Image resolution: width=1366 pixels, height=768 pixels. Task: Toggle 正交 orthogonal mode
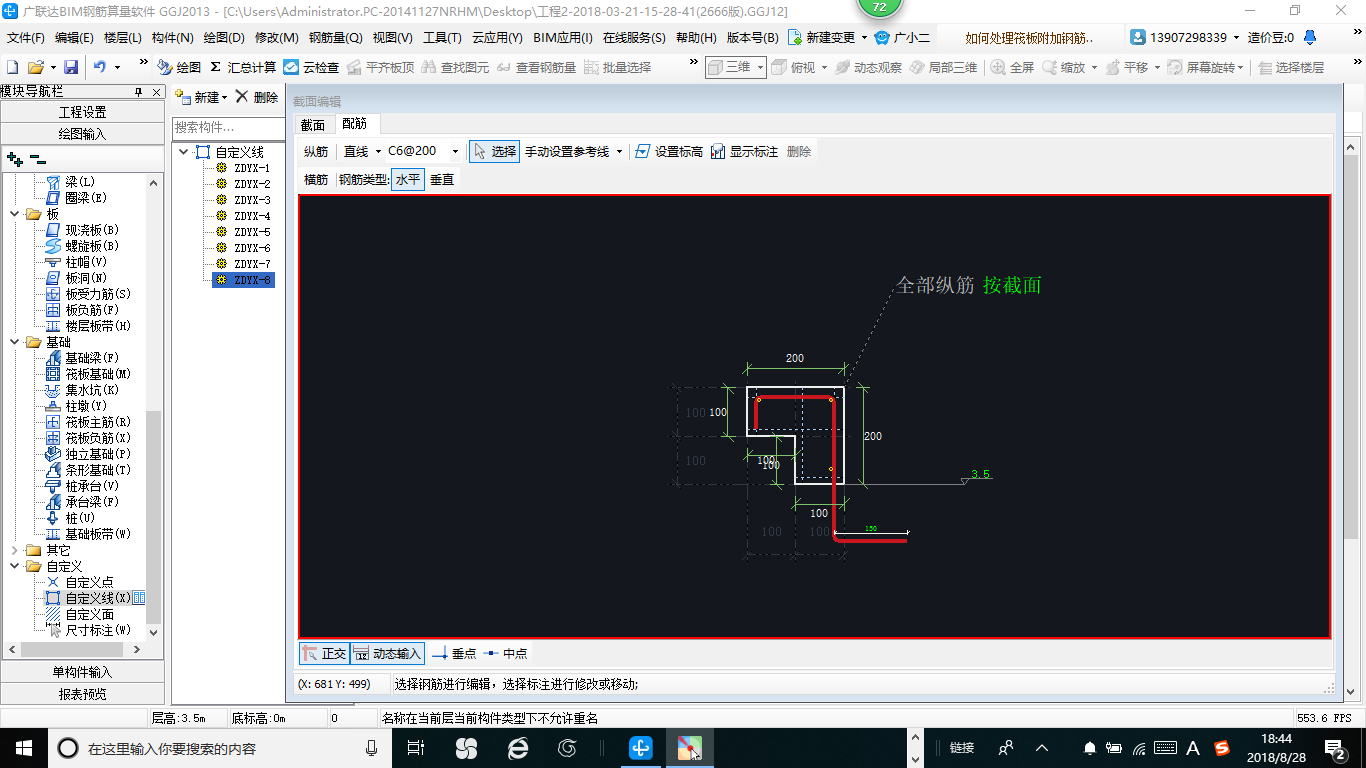[324, 654]
